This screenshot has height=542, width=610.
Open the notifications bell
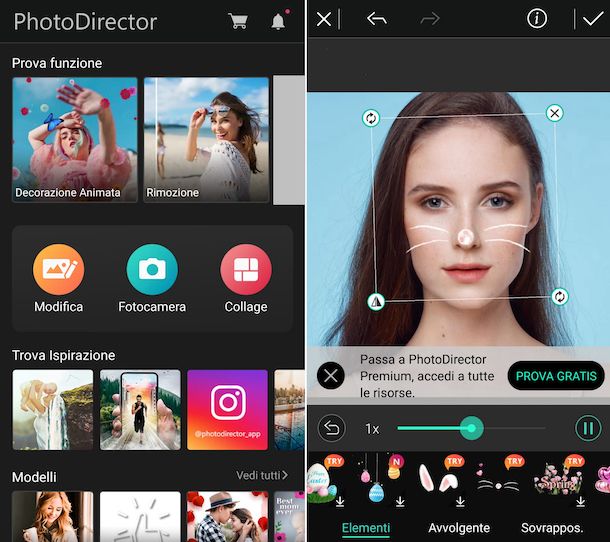pyautogui.click(x=278, y=21)
